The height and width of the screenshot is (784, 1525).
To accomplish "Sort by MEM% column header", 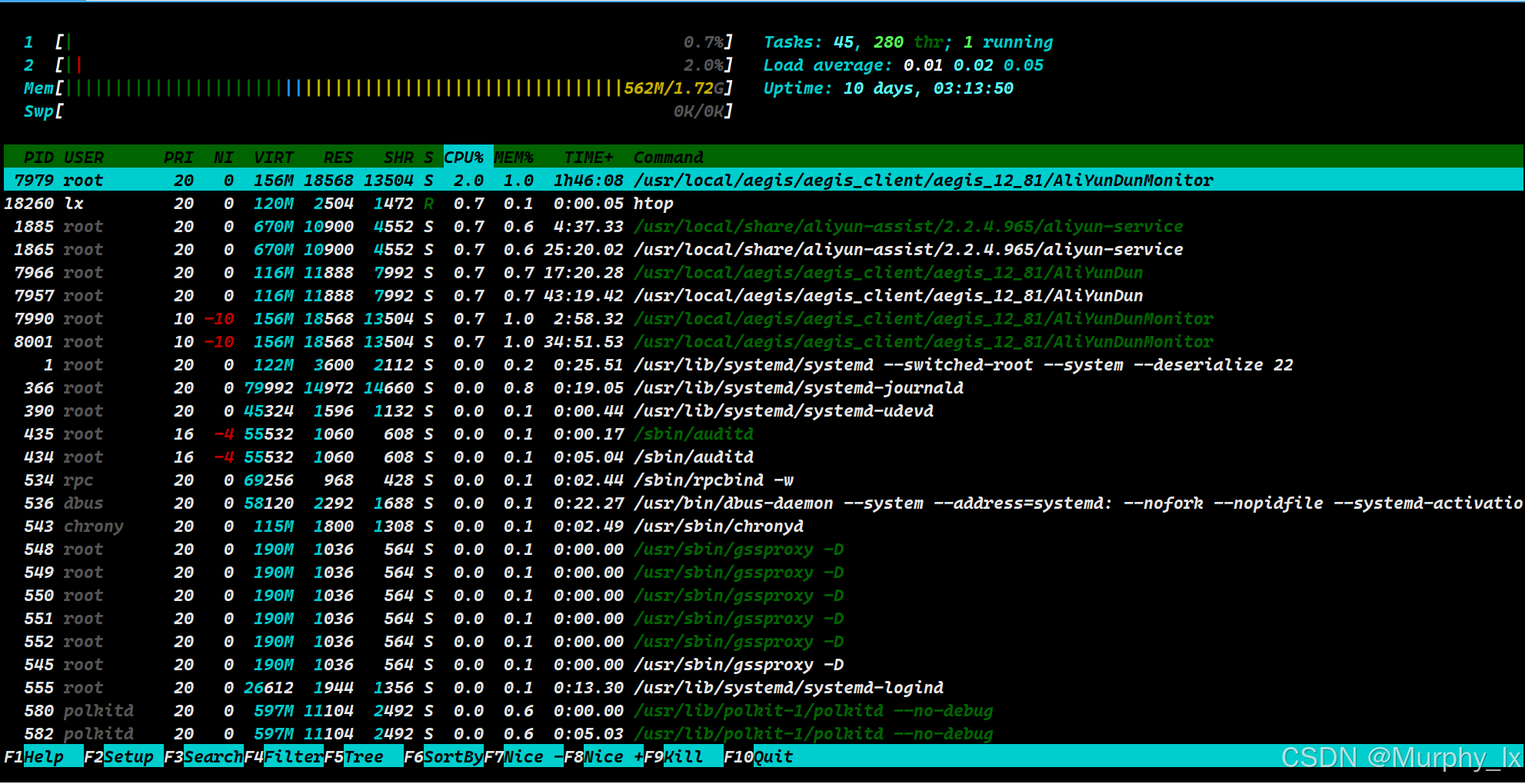I will point(514,157).
